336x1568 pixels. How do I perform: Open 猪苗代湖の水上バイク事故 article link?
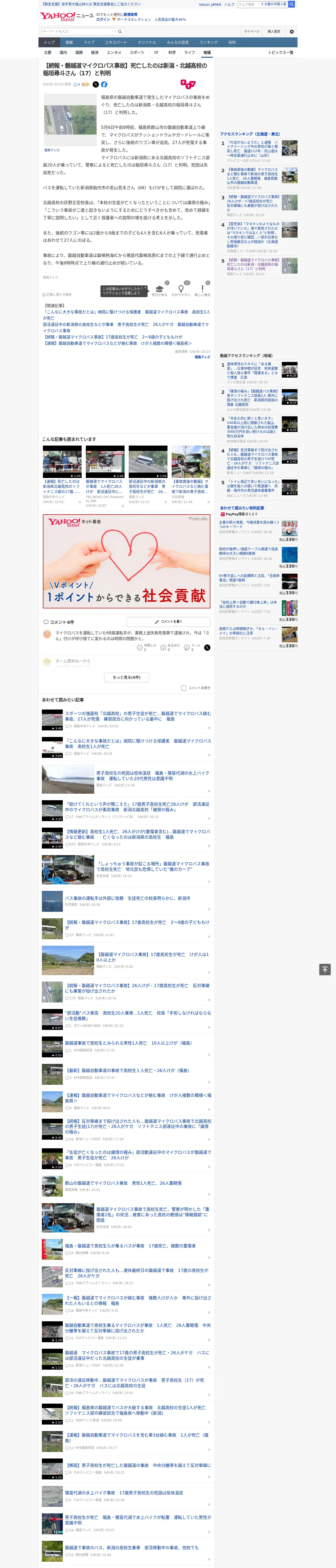pyautogui.click(x=124, y=1492)
